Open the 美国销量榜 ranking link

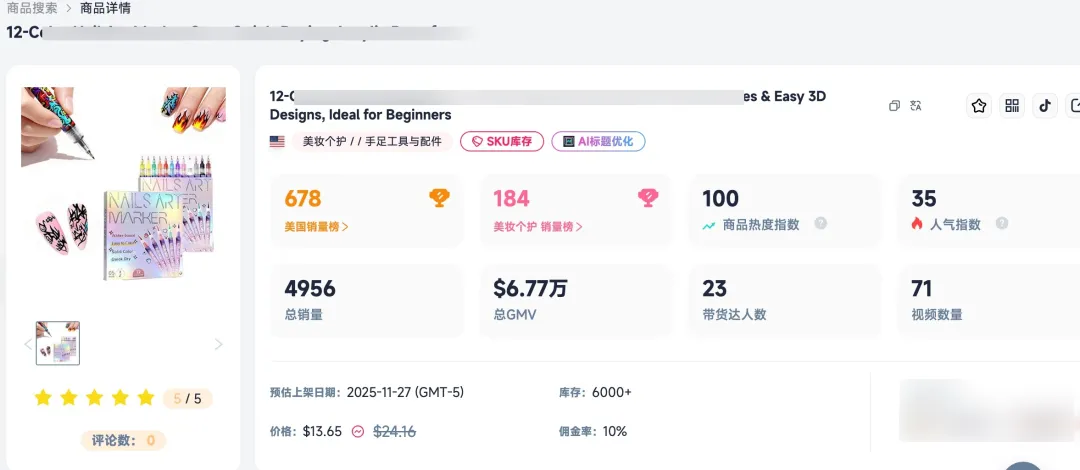pyautogui.click(x=316, y=227)
